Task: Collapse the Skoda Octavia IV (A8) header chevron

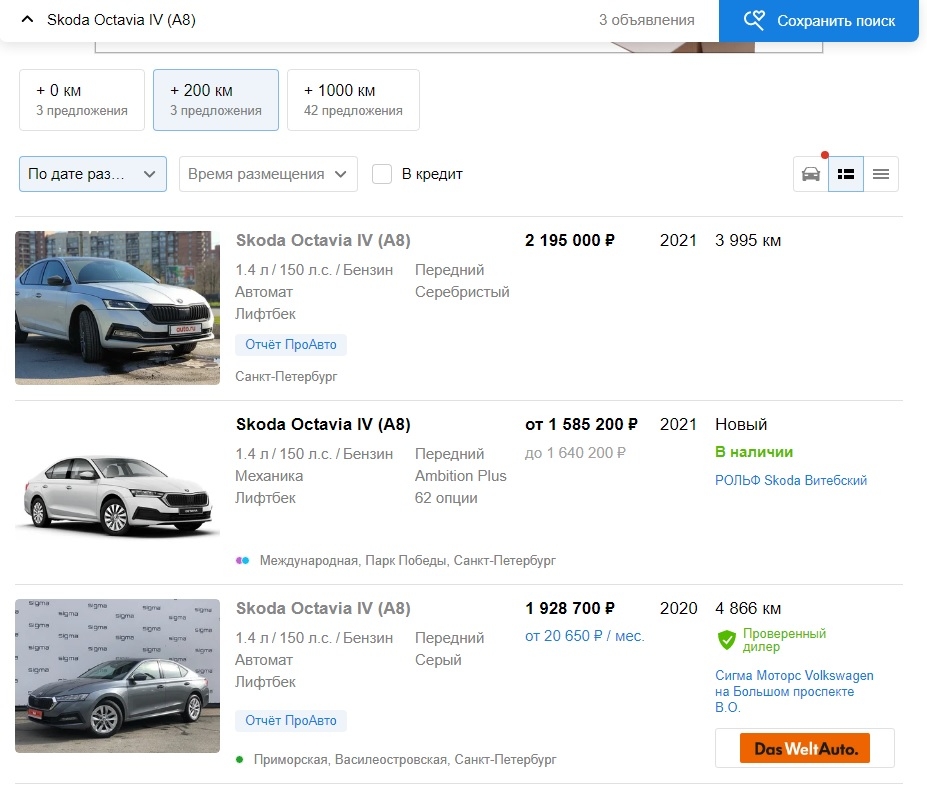Action: pyautogui.click(x=27, y=20)
